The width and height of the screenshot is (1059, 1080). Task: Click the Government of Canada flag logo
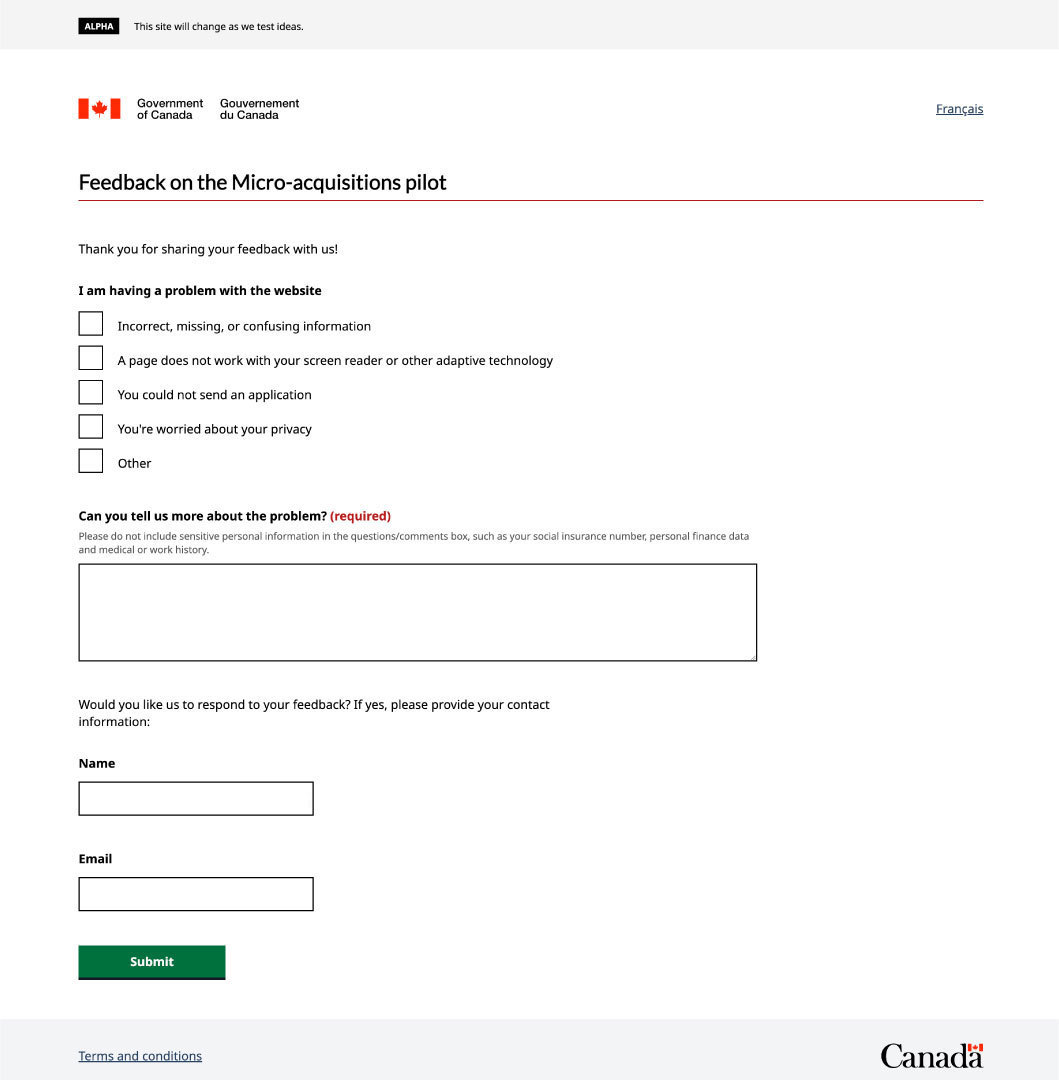point(98,108)
